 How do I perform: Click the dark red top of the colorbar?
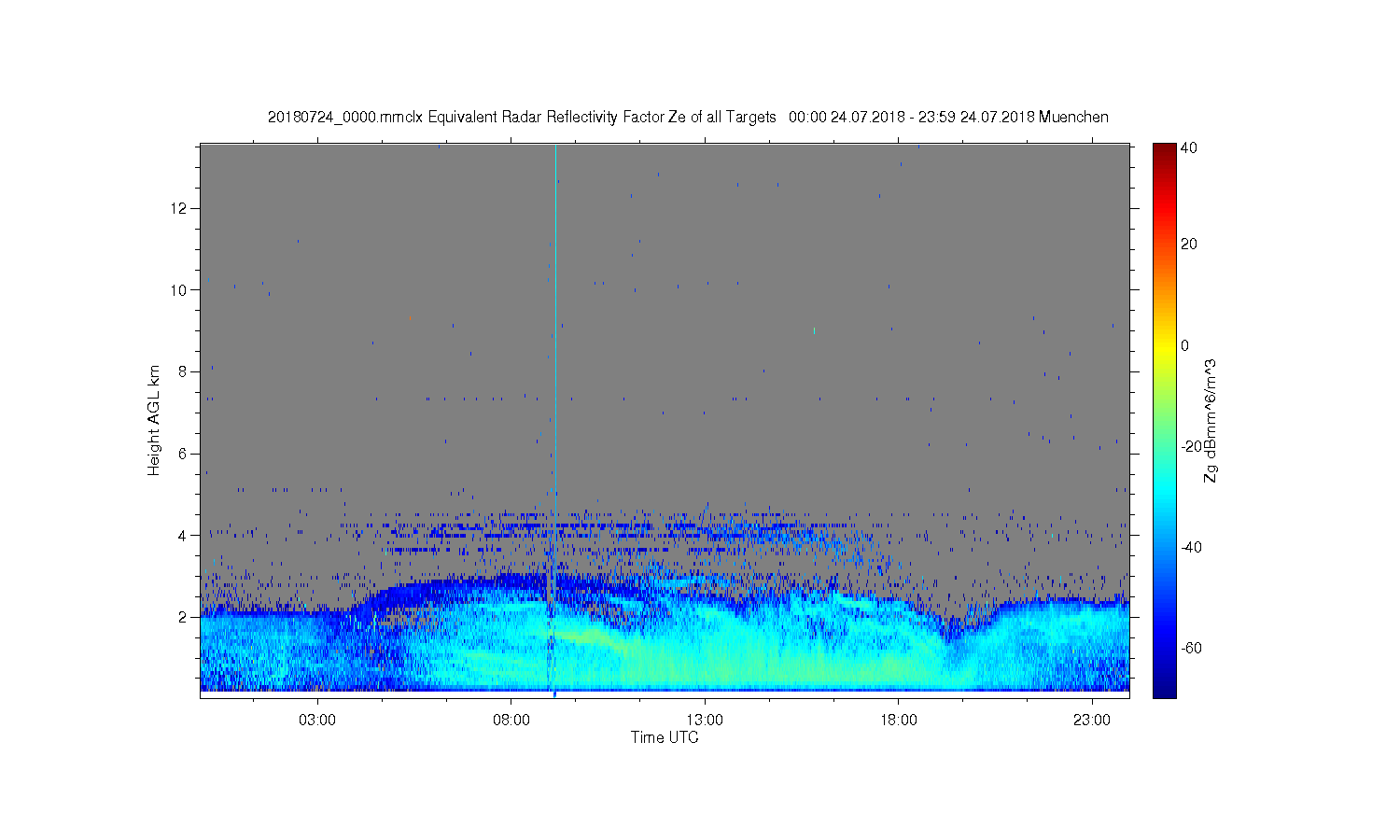point(1164,151)
